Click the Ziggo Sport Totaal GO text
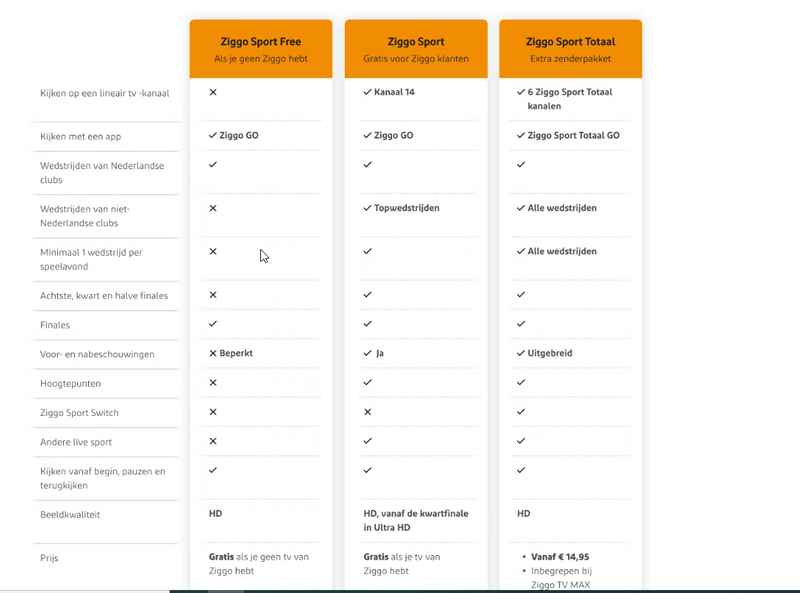Viewport: 800px width, 593px height. click(x=573, y=135)
